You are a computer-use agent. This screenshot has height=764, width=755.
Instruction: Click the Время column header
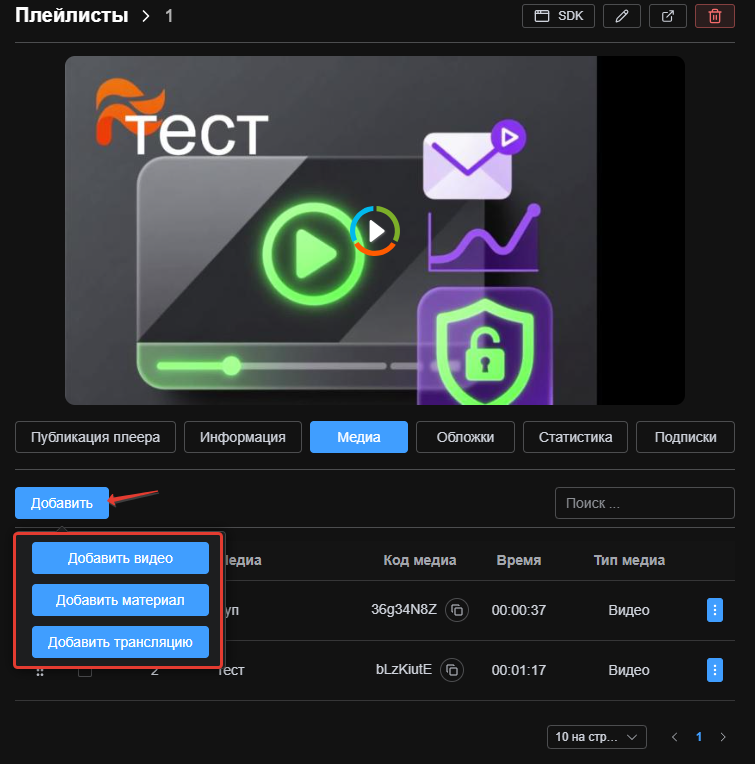click(519, 560)
